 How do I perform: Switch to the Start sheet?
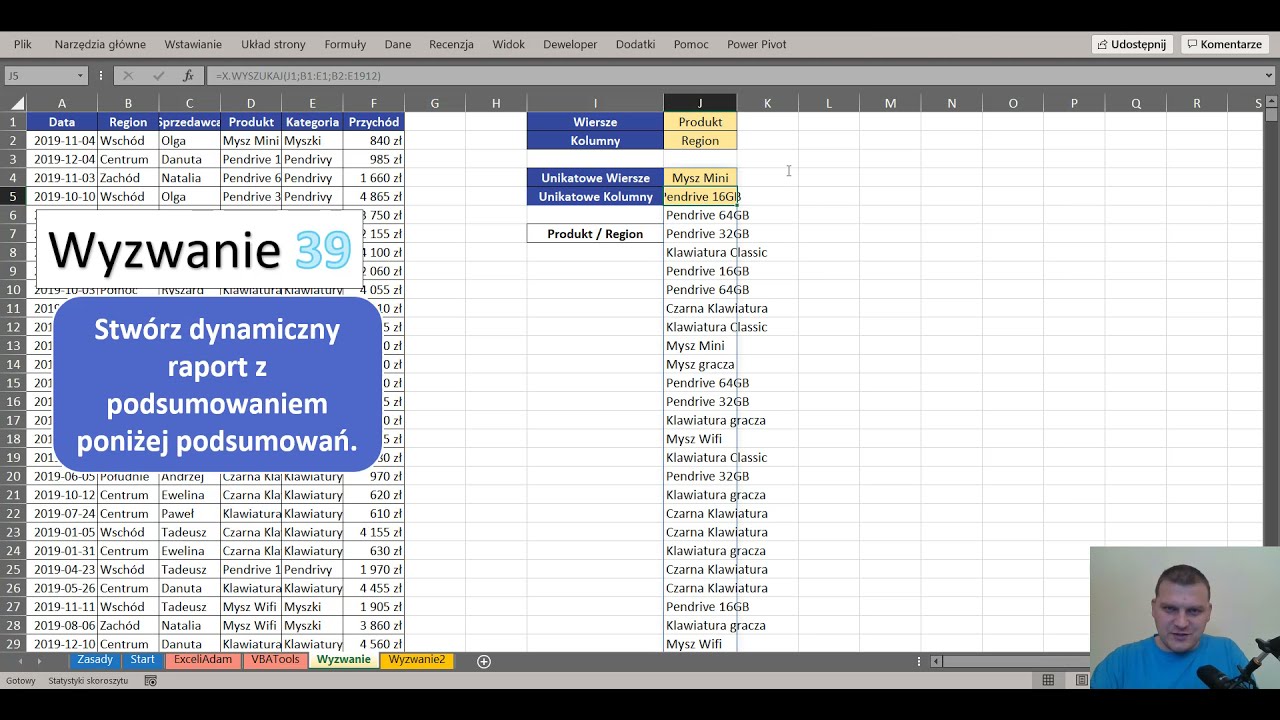142,660
